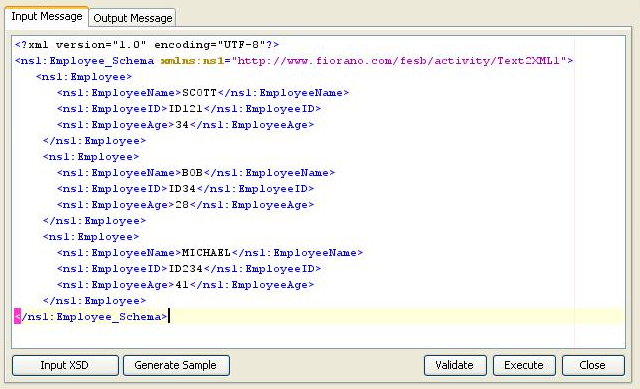This screenshot has height=389, width=640.
Task: Select the EmployeeName value BOB
Action: (x=192, y=173)
